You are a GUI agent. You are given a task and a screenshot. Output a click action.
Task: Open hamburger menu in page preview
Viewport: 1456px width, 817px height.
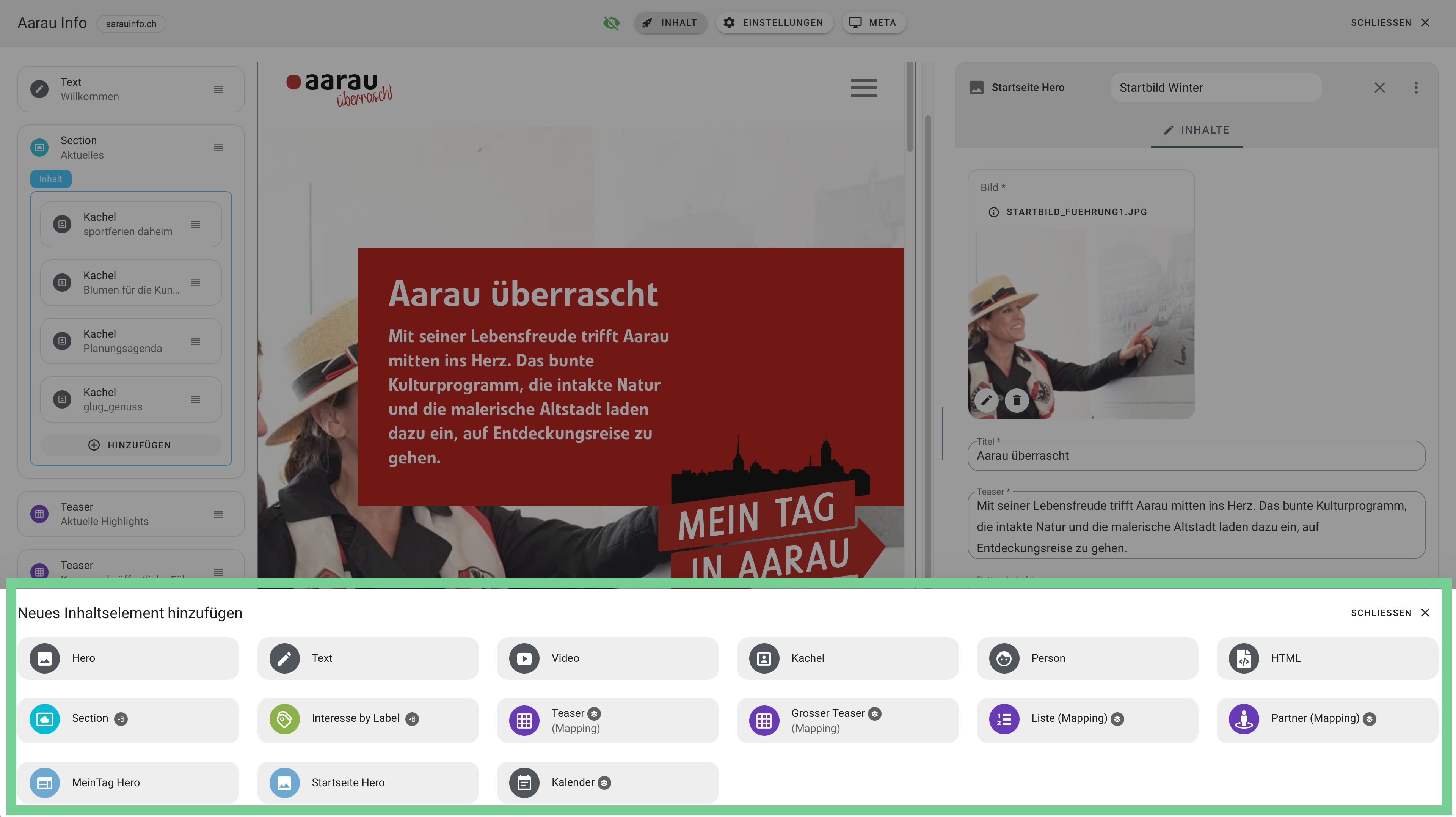point(864,88)
